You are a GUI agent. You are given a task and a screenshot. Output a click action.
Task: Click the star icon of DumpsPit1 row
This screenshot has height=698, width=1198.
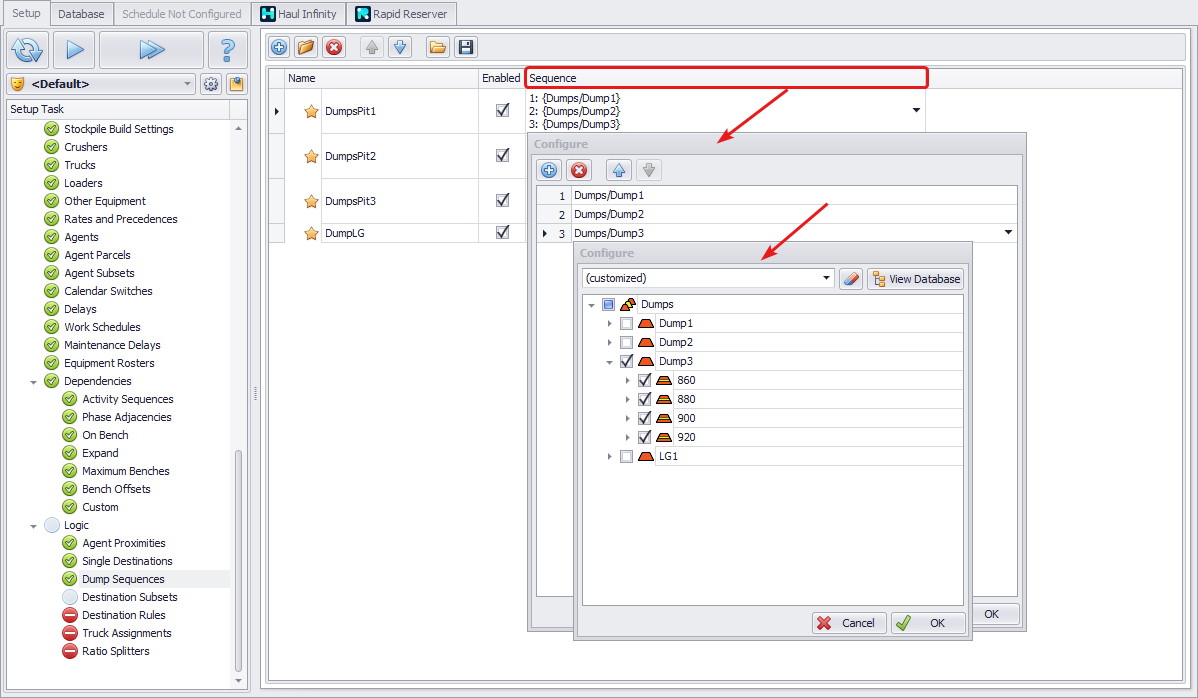coord(311,111)
